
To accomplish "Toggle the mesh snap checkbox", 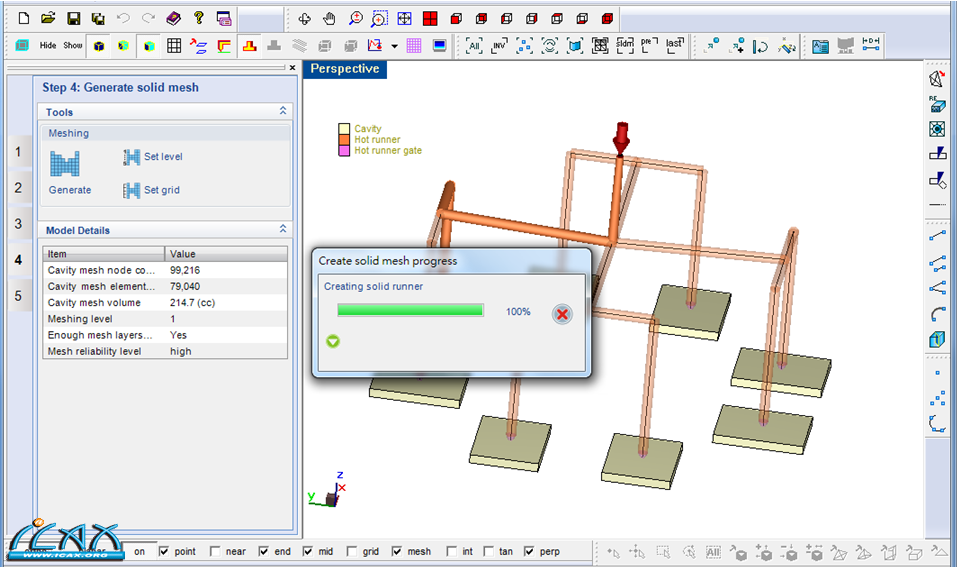I will pos(397,551).
